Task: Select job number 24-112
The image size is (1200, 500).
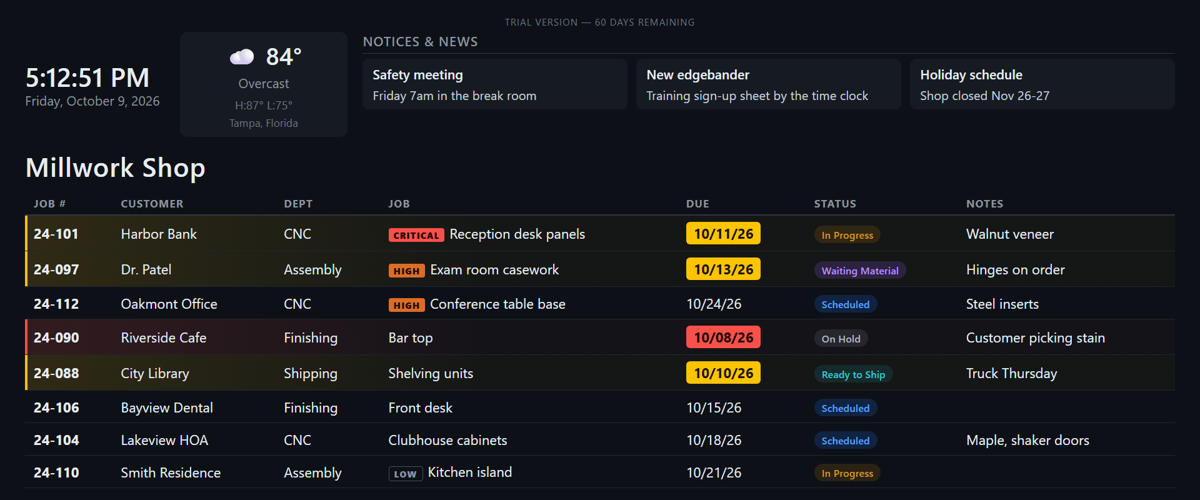Action: coord(56,304)
